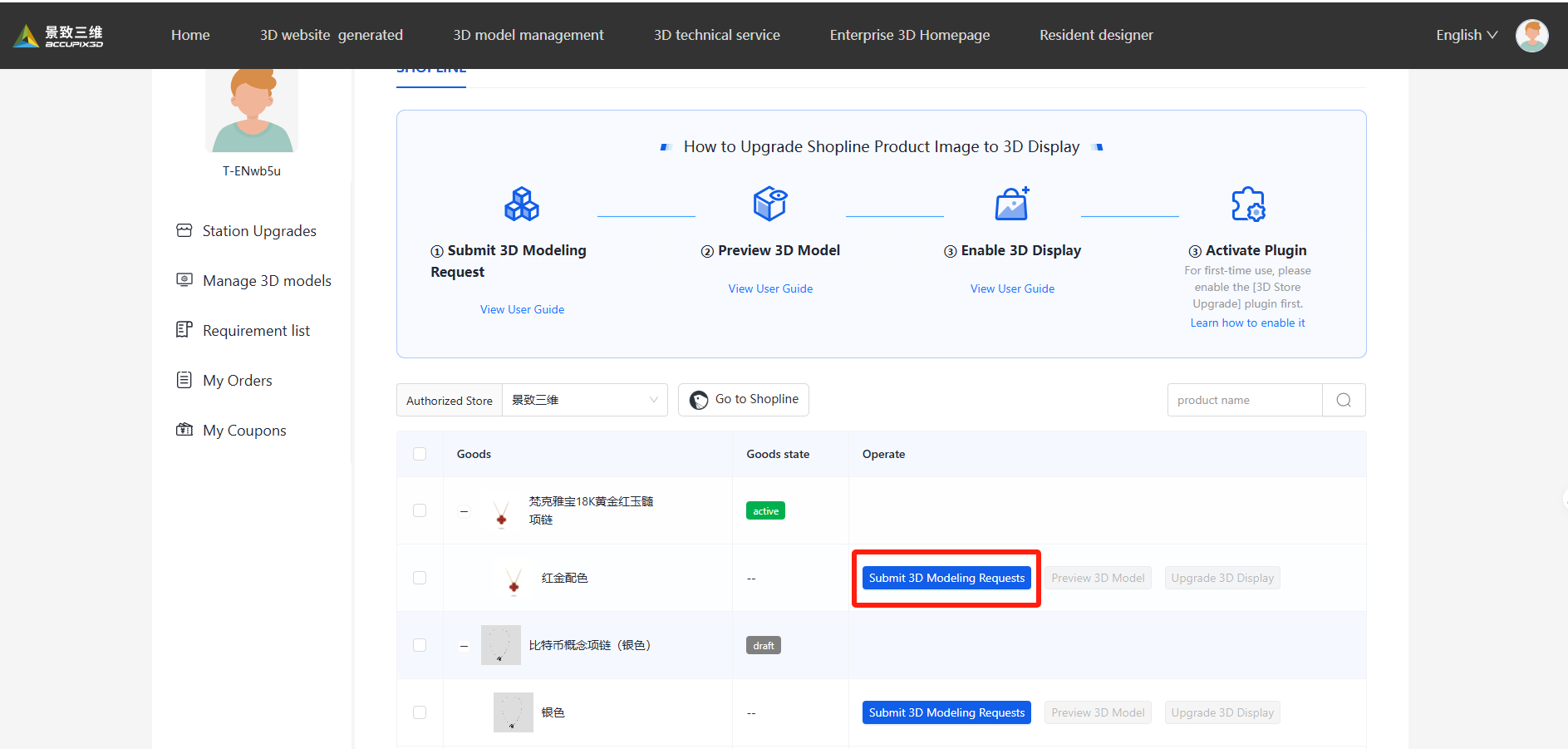The width and height of the screenshot is (1568, 749).
Task: Open 3D model management menu
Action: [528, 35]
